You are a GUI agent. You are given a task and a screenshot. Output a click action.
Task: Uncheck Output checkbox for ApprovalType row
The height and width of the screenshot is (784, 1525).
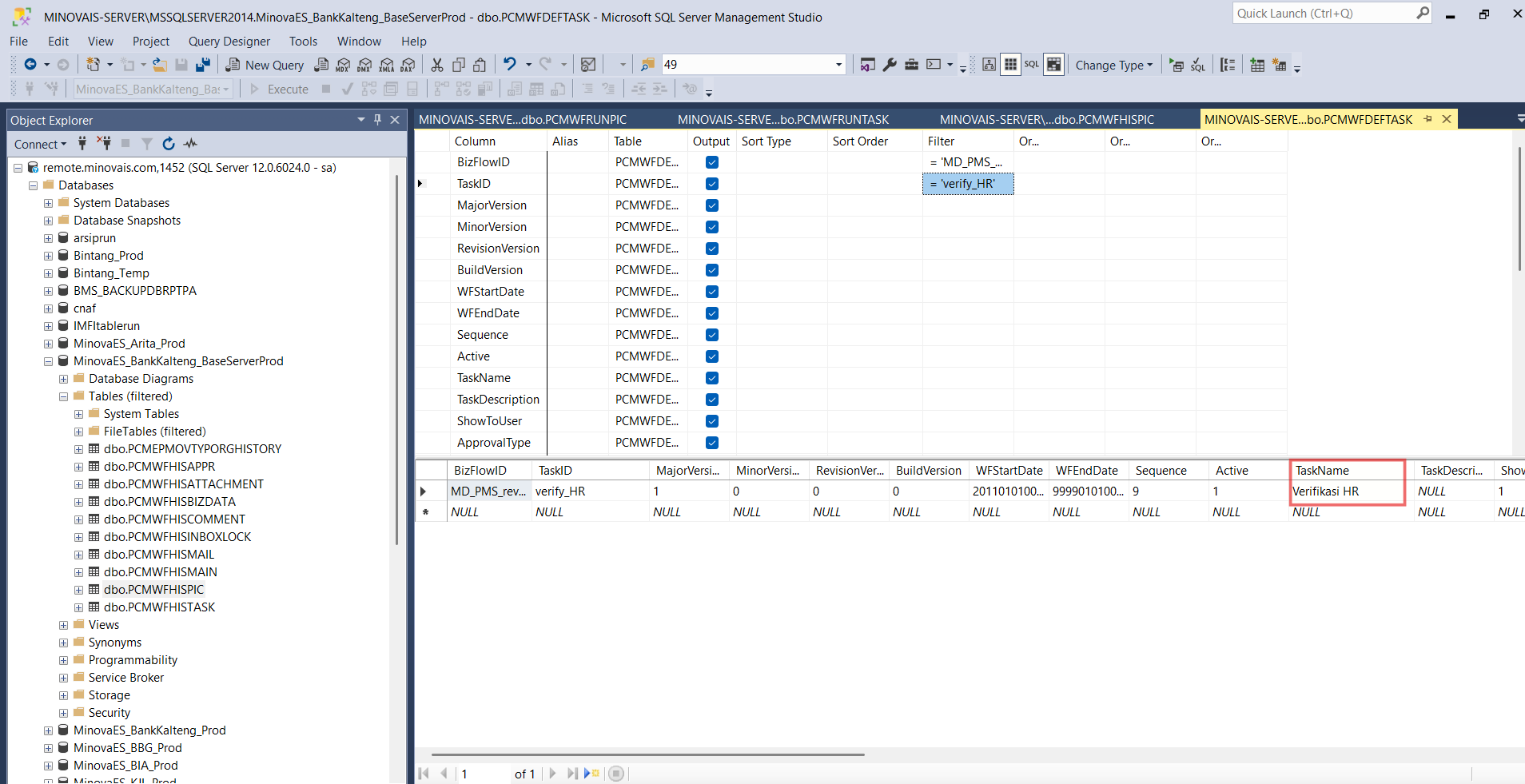712,443
